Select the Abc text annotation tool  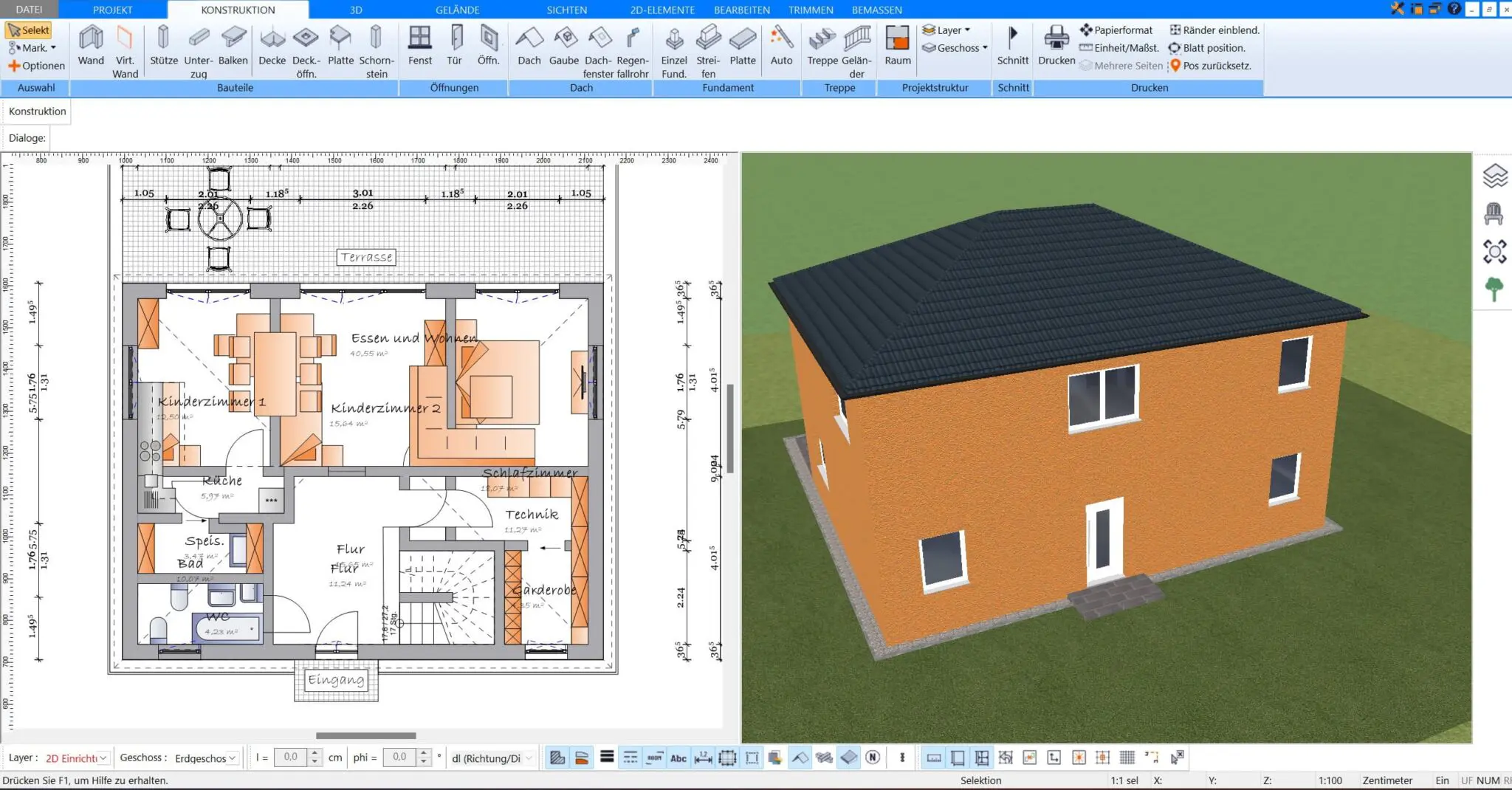point(678,757)
